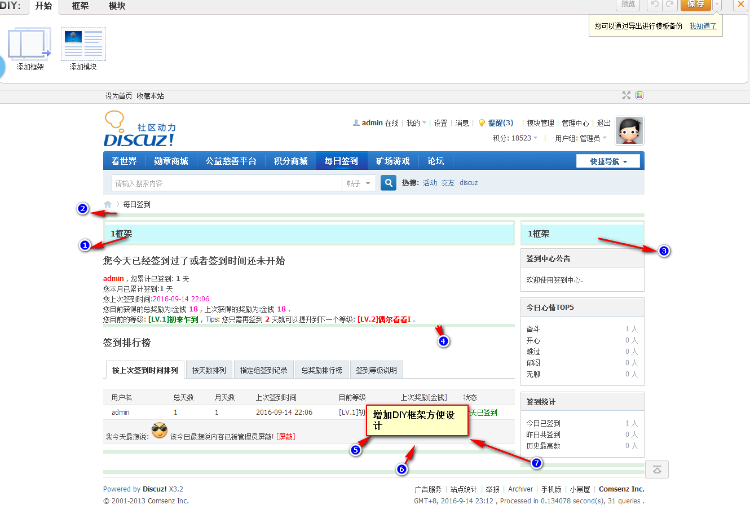
Task: Select the left 1框架 frame header
Action: [x=309, y=234]
